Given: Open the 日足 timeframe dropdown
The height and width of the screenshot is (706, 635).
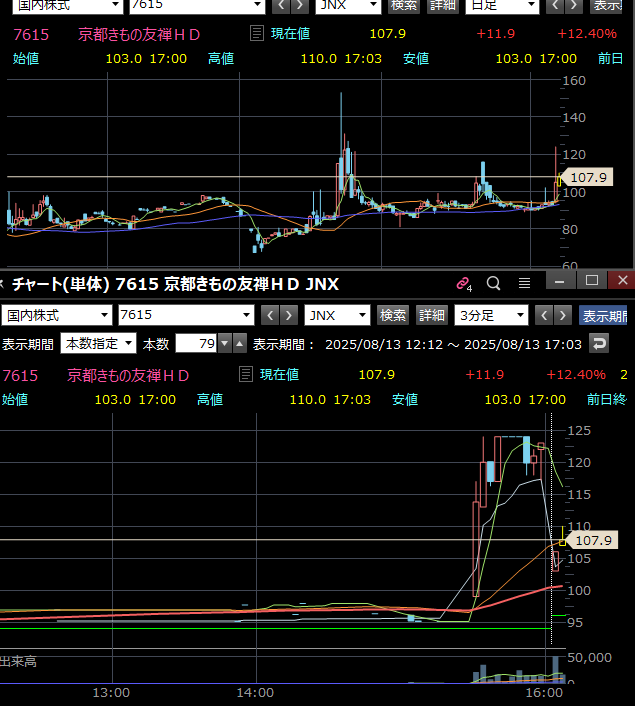Looking at the screenshot, I should coord(502,5).
